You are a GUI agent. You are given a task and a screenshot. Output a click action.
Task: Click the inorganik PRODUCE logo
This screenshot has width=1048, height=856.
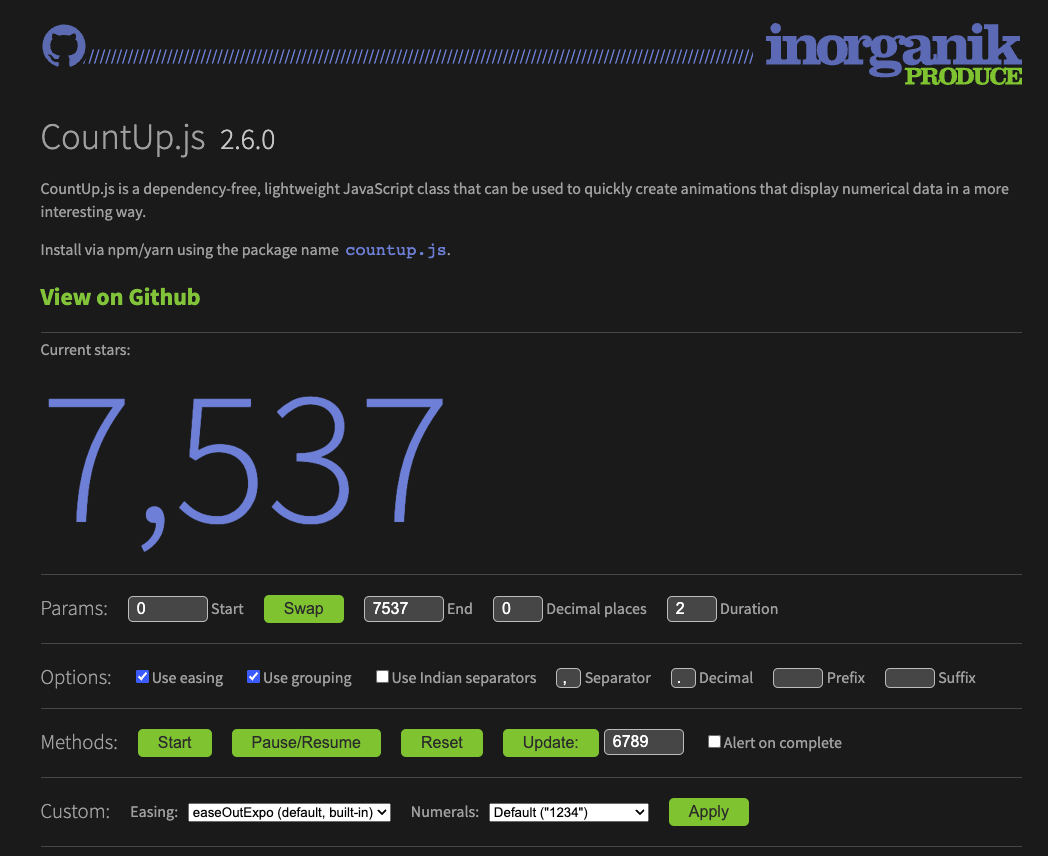[x=894, y=54]
